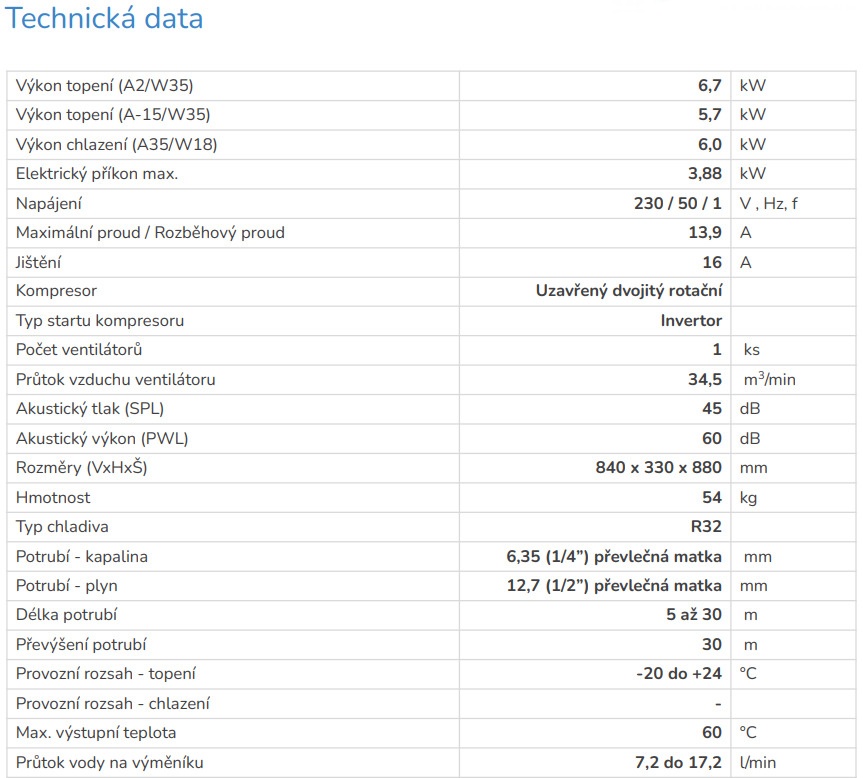Click the "Maximální proud / Rozběhový proud" label
The image size is (863, 778).
point(150,233)
